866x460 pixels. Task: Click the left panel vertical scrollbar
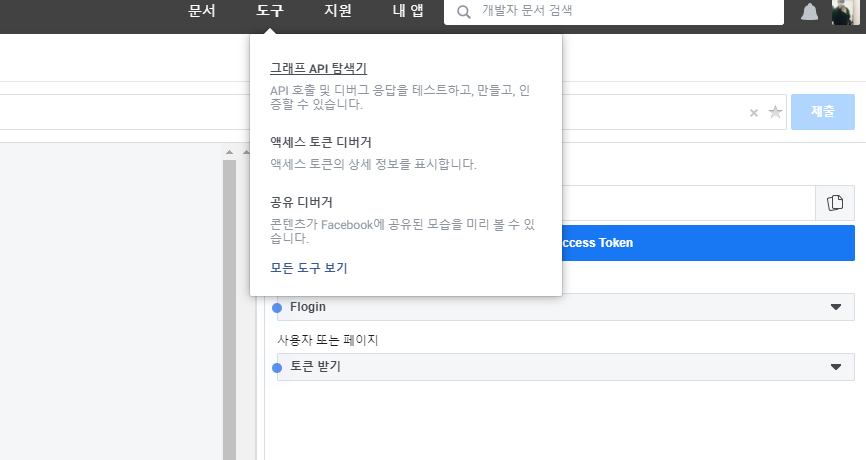[x=229, y=309]
